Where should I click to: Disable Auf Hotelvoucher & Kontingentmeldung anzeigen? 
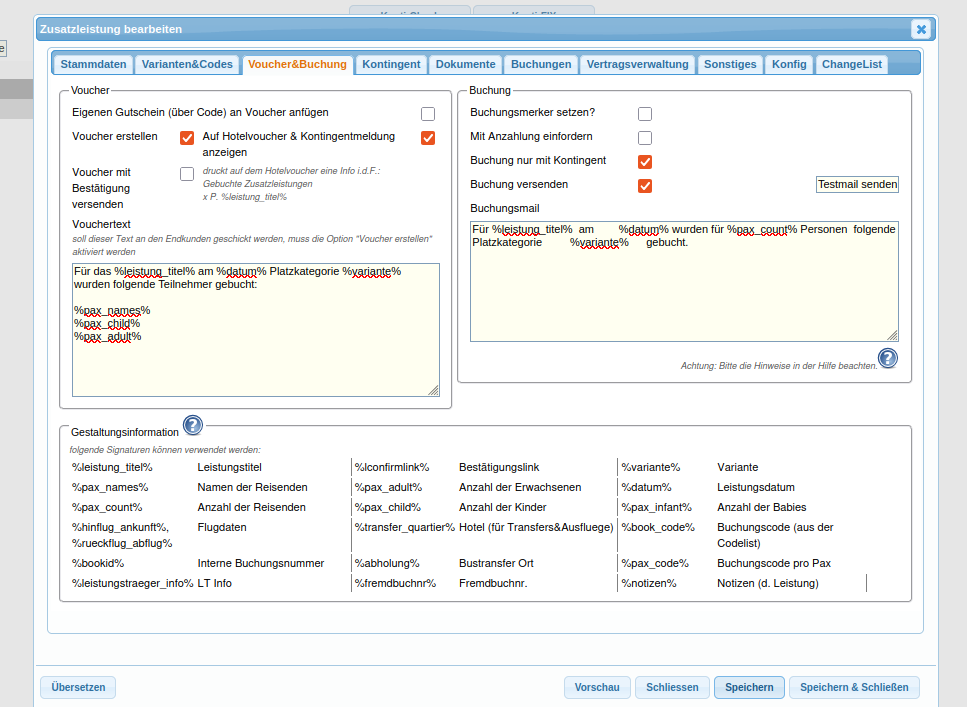(428, 138)
